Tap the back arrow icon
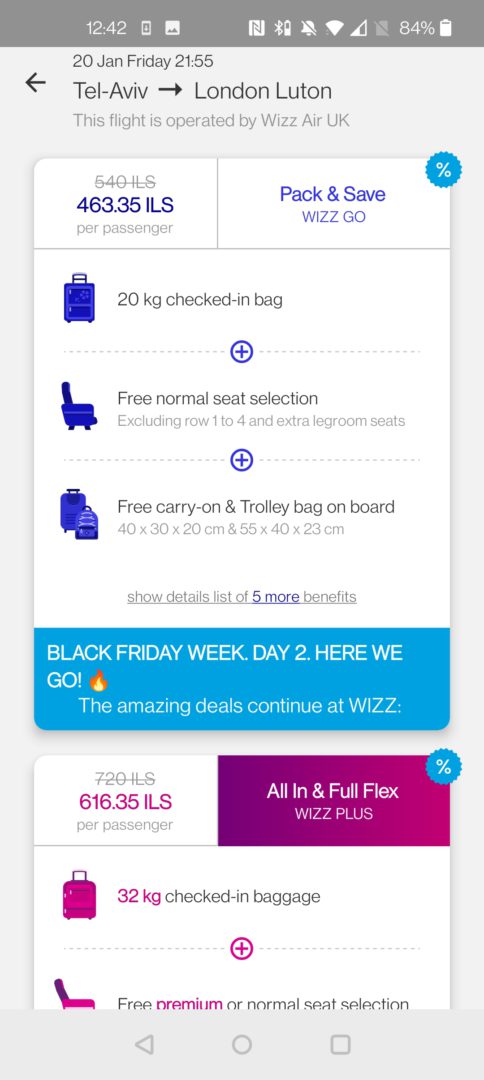 35,83
